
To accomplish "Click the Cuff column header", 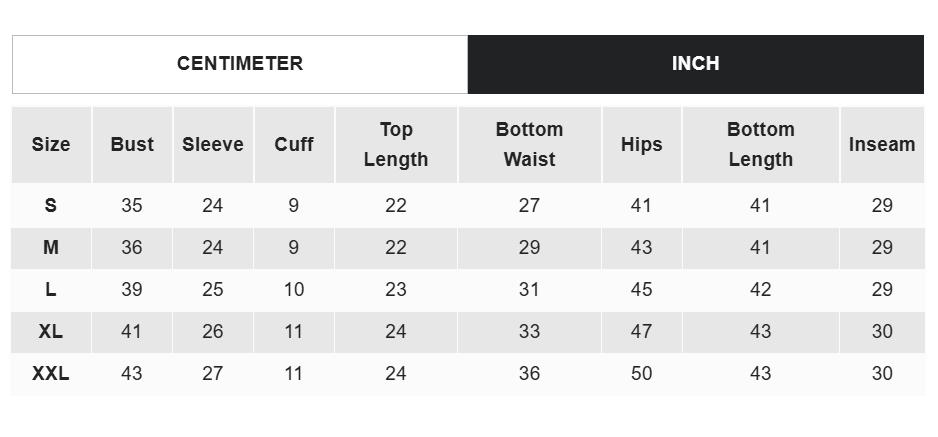I will [x=294, y=145].
